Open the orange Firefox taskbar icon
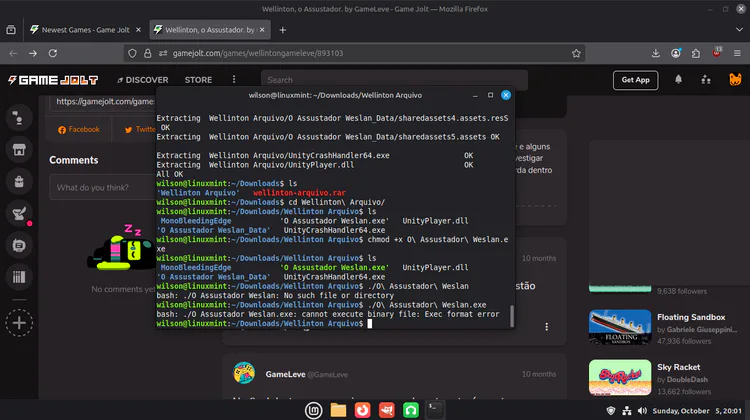Screen dimensions: 750x420 tap(362, 410)
